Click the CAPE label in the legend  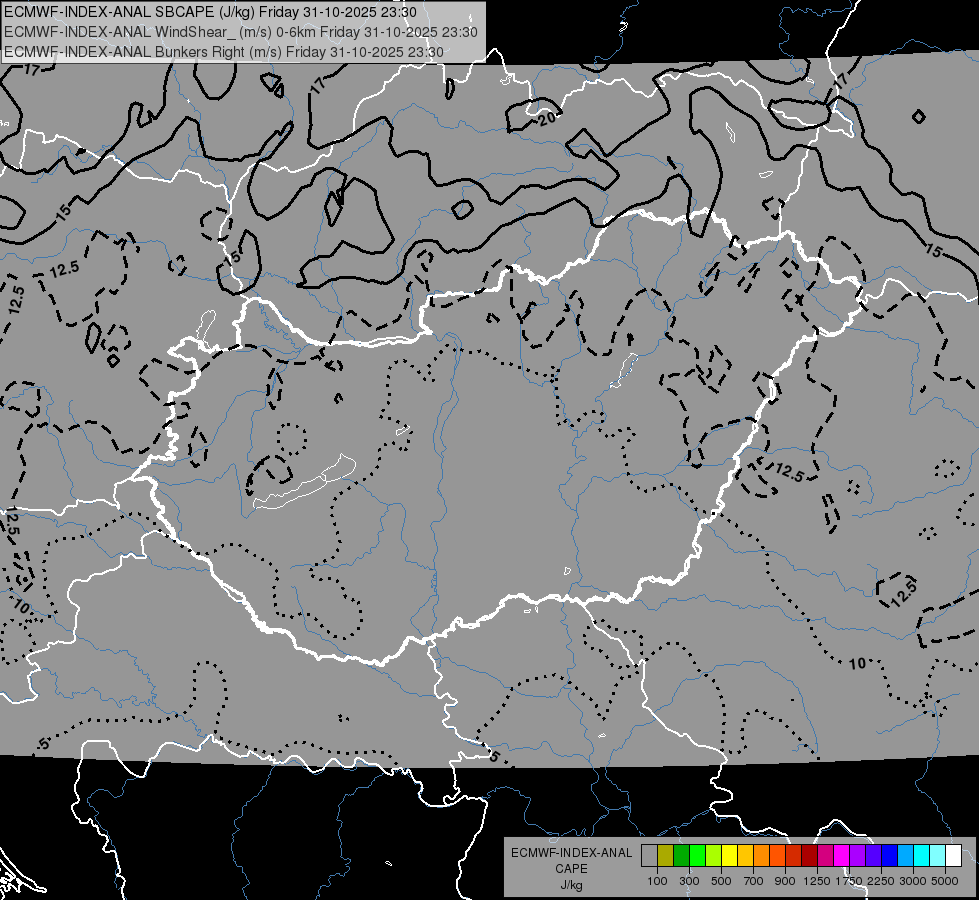coord(571,868)
